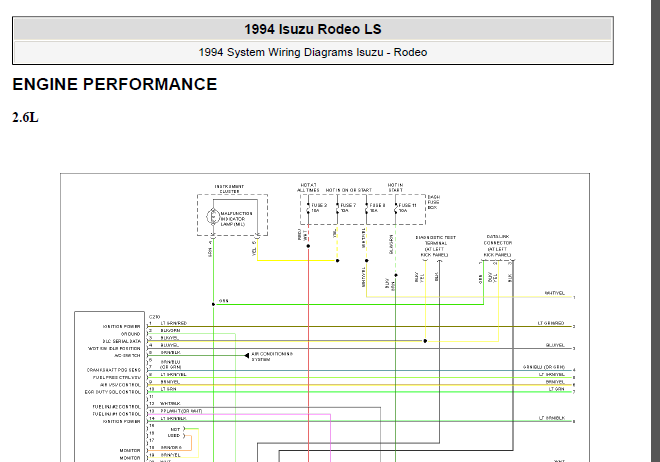The width and height of the screenshot is (660, 462).
Task: Click the ENGINE PERFORMANCE heading
Action: [x=114, y=84]
